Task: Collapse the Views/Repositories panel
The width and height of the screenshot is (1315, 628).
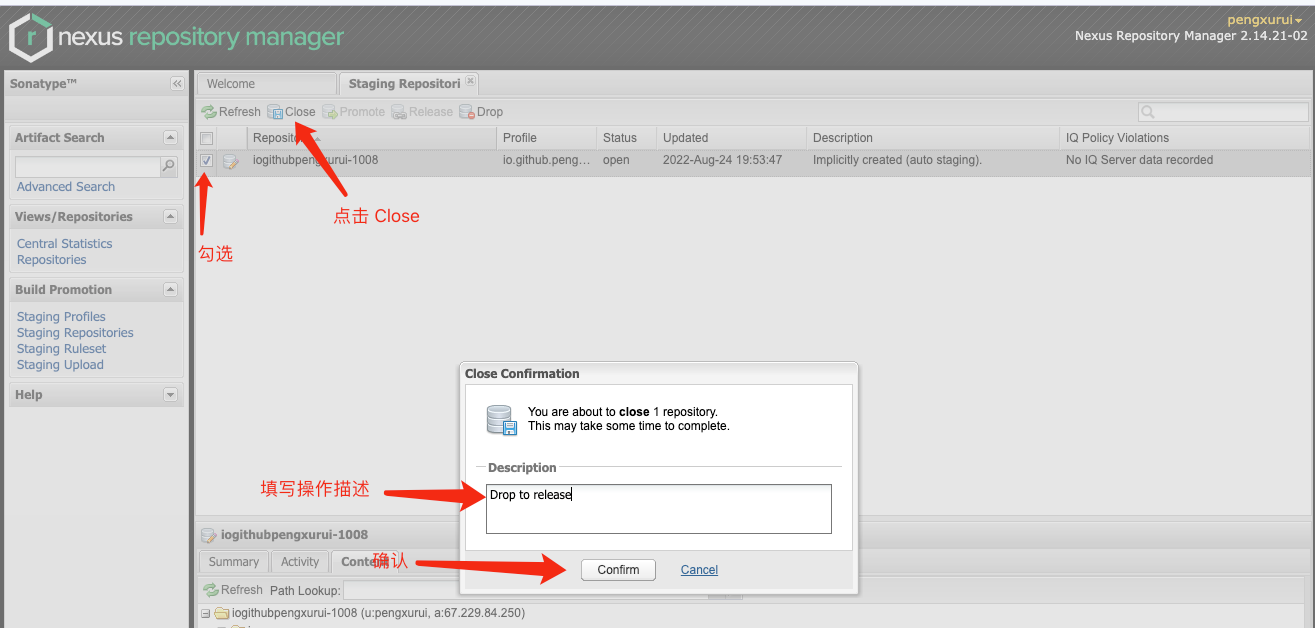Action: [170, 217]
